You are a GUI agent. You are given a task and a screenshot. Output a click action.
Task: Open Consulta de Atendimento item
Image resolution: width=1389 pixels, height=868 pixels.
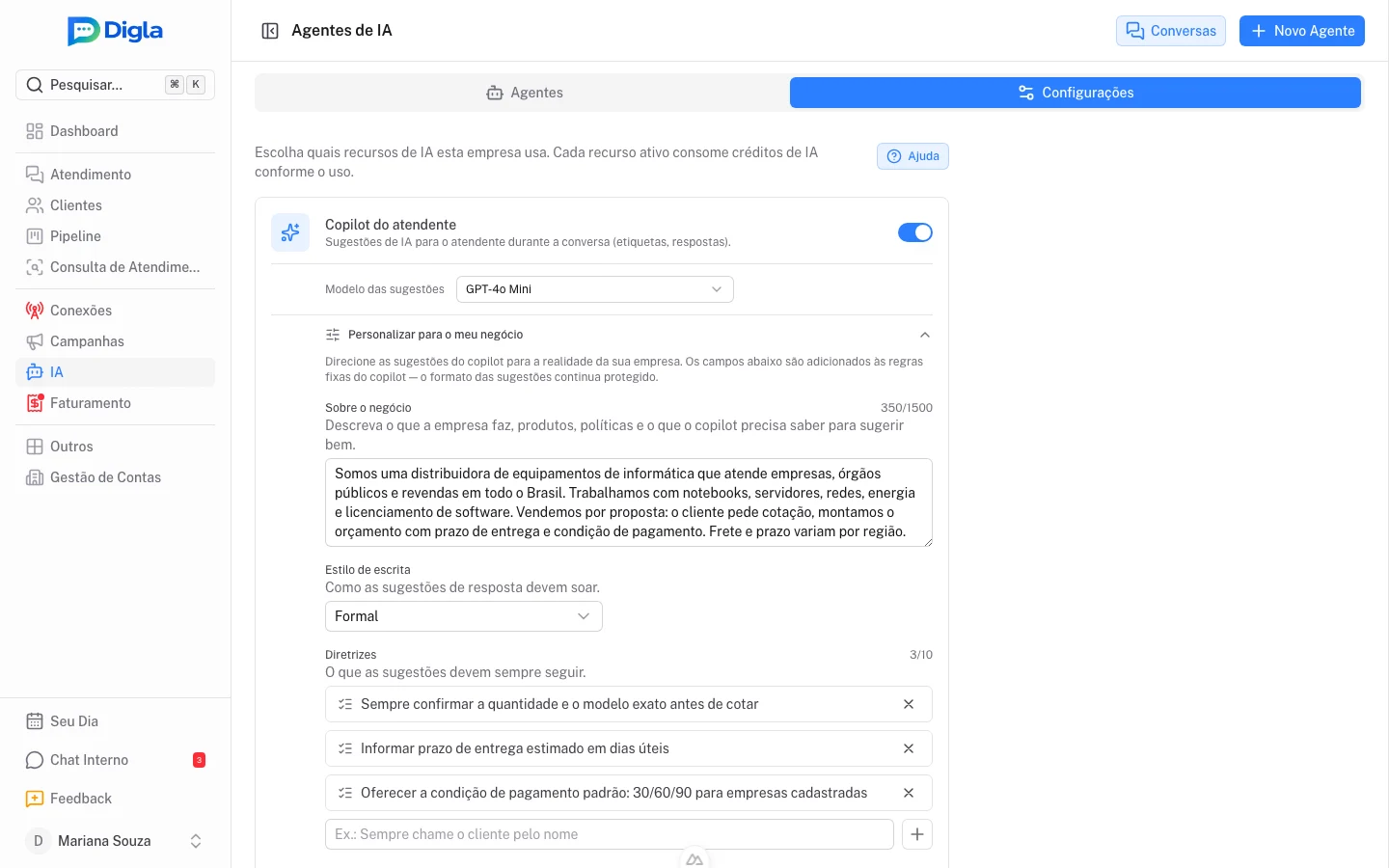115,267
